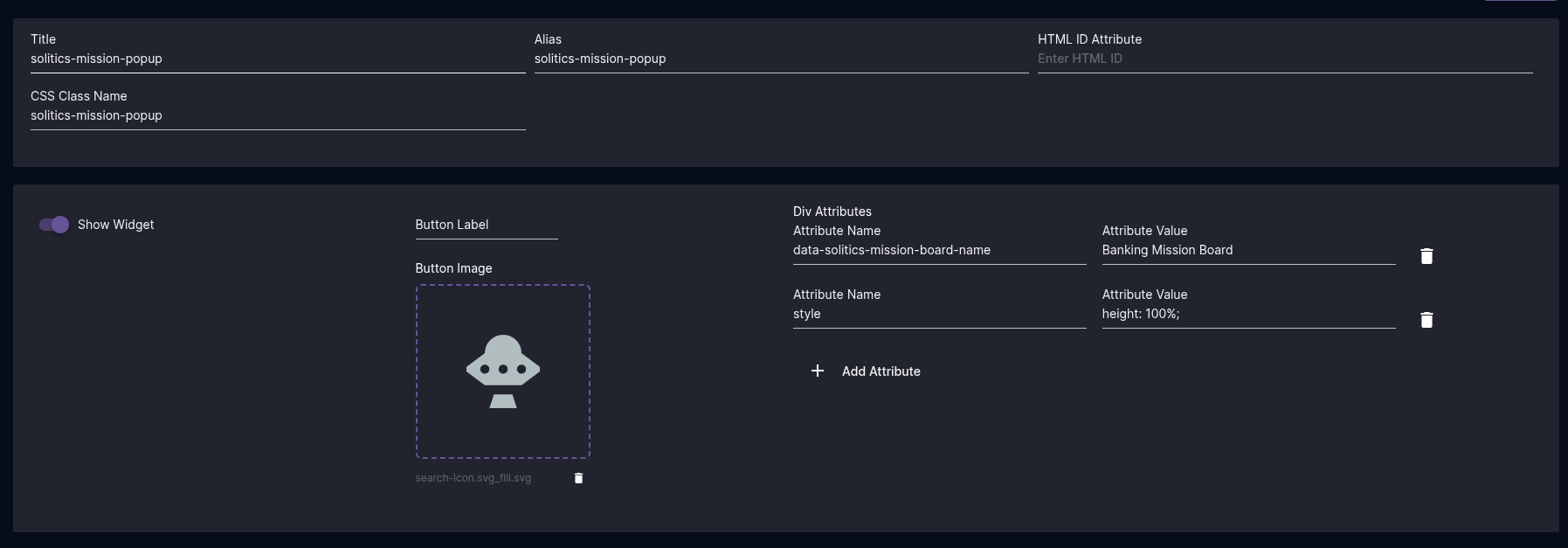Click the Button Image label

454,268
